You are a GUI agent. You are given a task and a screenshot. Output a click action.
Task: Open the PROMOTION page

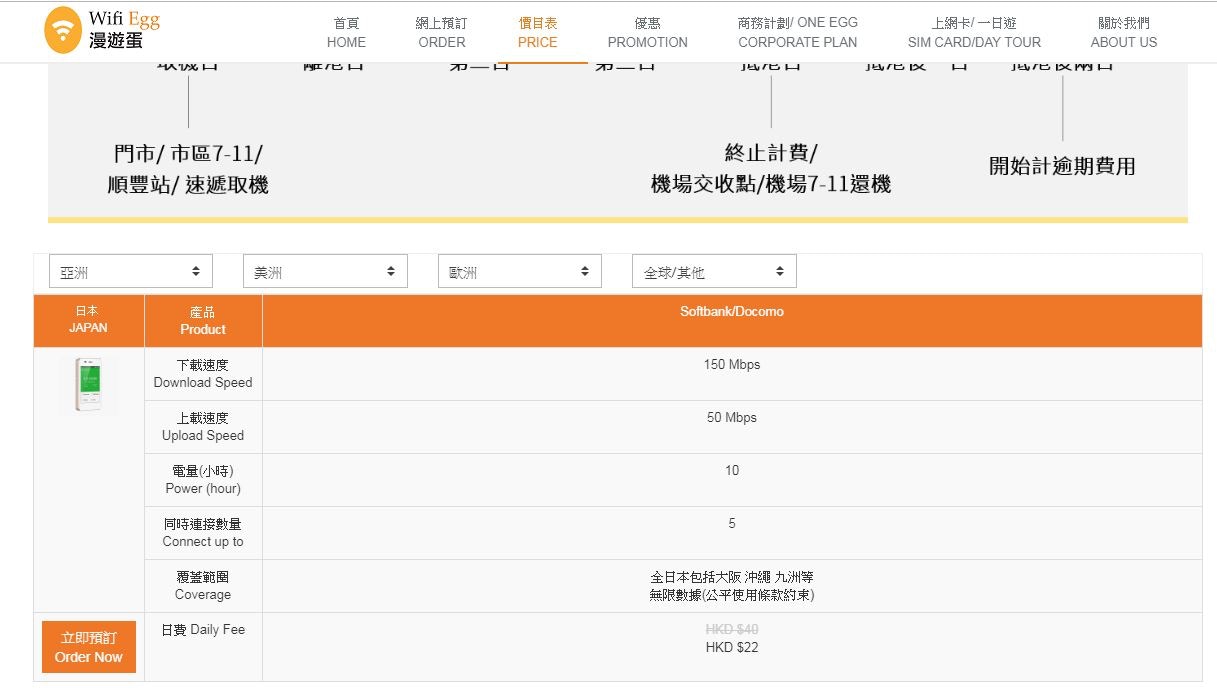(648, 32)
